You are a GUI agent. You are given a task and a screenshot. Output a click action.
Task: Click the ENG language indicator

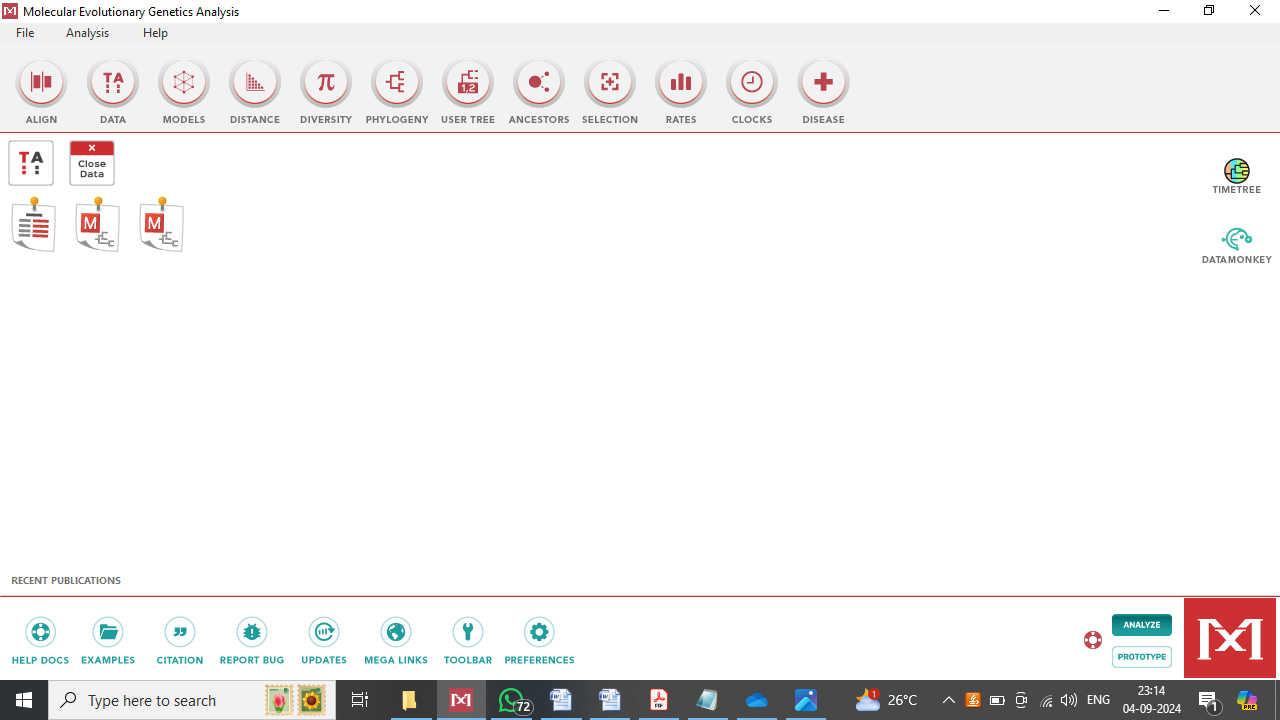[x=1098, y=700]
